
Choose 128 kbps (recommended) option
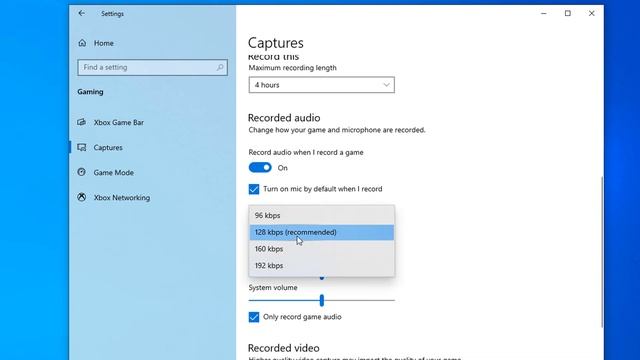click(x=322, y=232)
